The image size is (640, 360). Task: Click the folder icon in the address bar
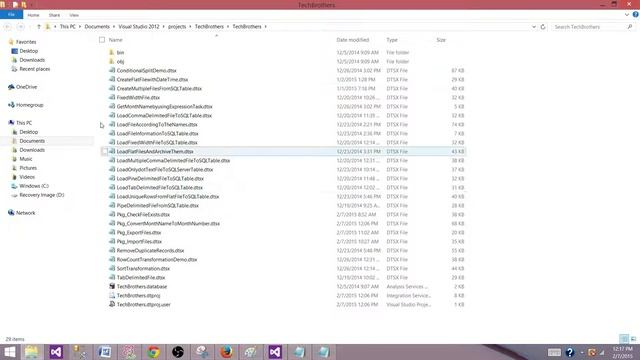[x=48, y=27]
